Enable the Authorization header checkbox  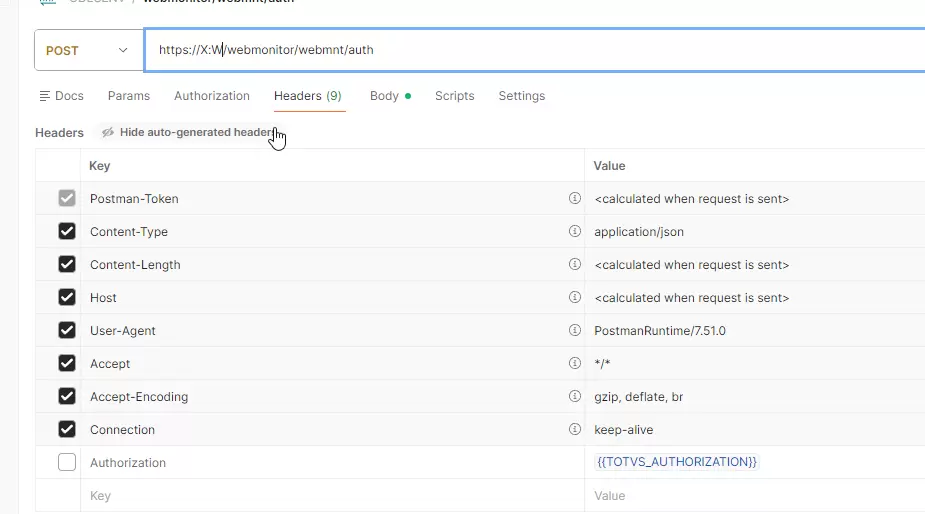(67, 462)
